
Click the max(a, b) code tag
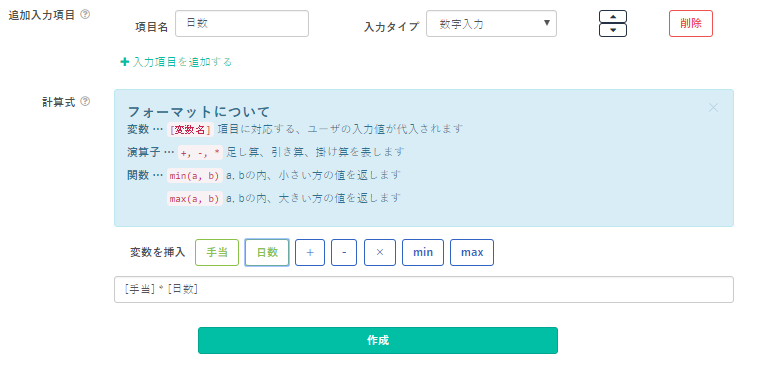click(x=195, y=199)
